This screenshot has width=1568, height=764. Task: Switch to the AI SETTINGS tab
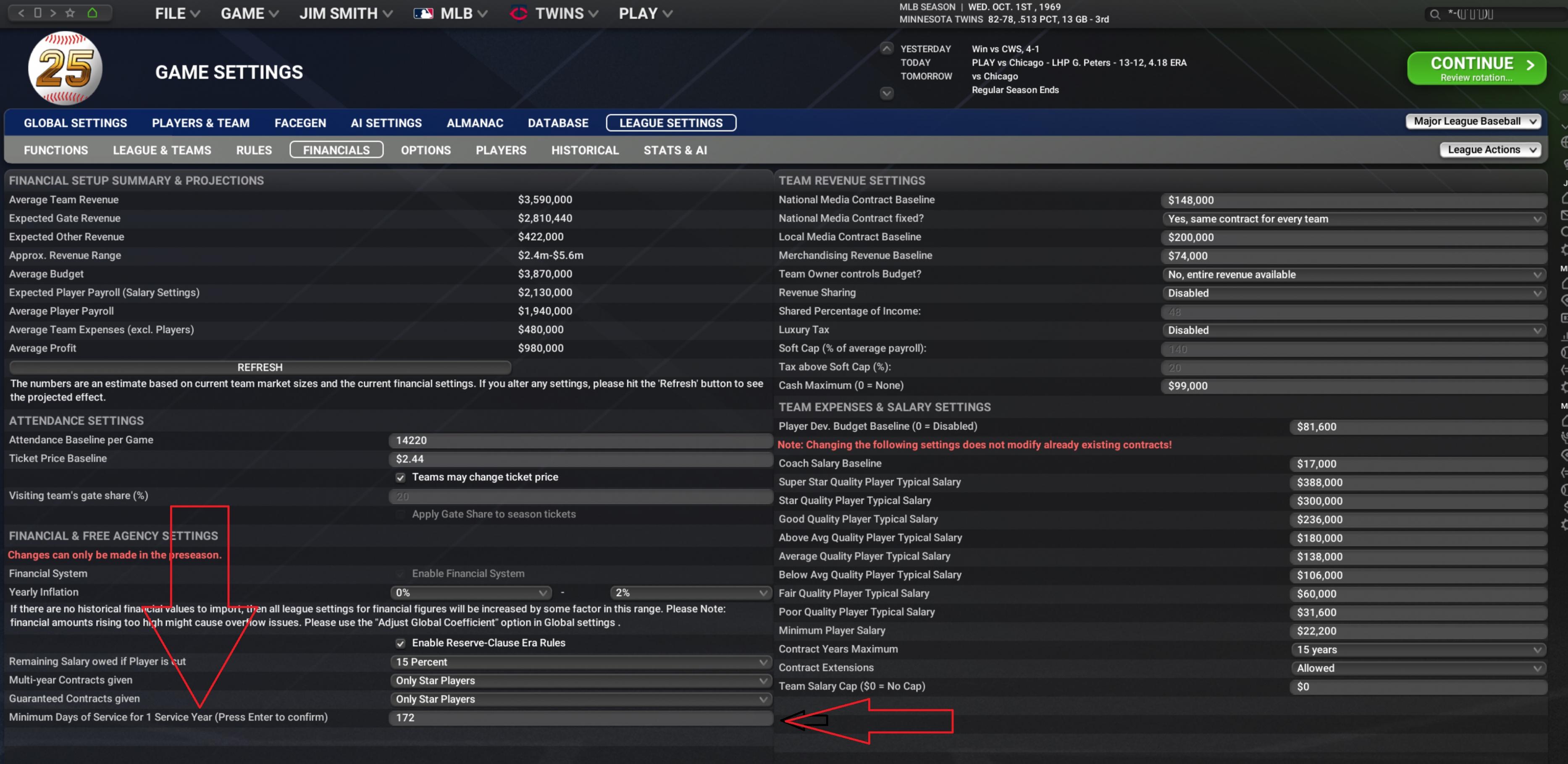[x=386, y=123]
